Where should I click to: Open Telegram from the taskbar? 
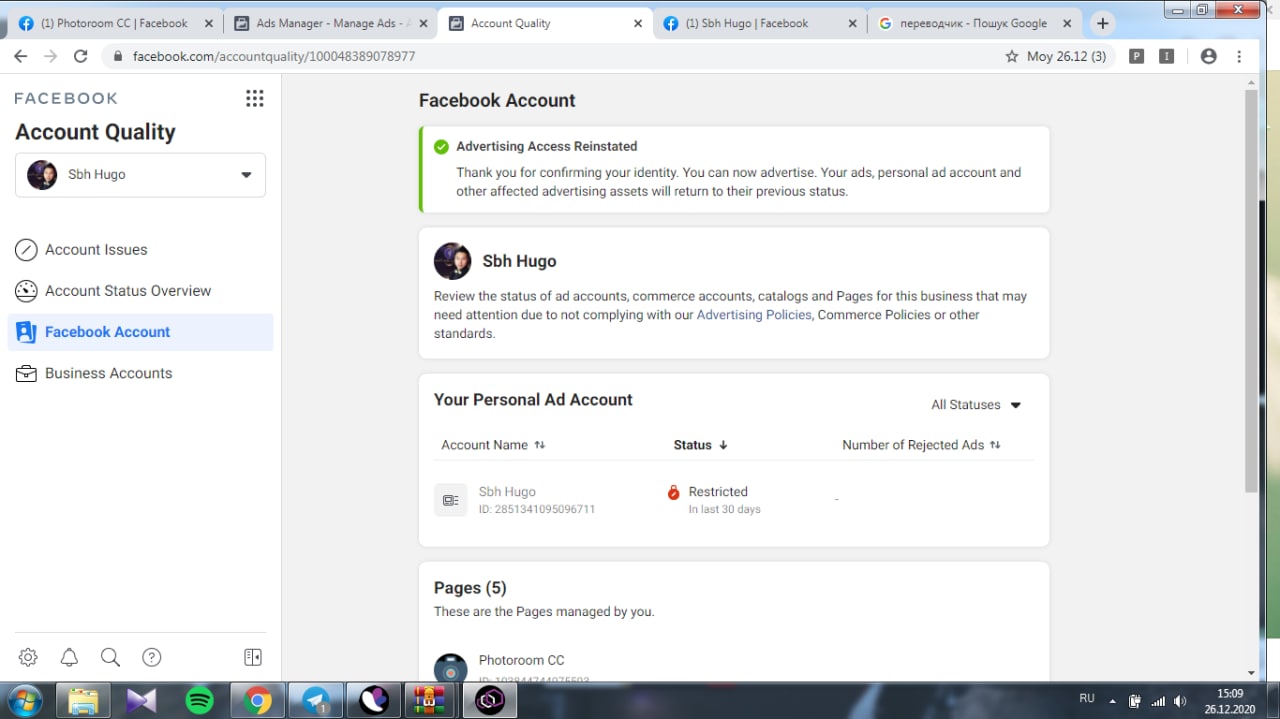click(317, 700)
